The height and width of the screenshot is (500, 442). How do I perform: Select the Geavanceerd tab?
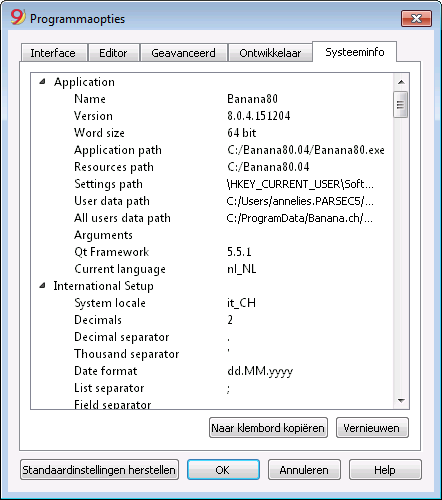click(x=184, y=53)
